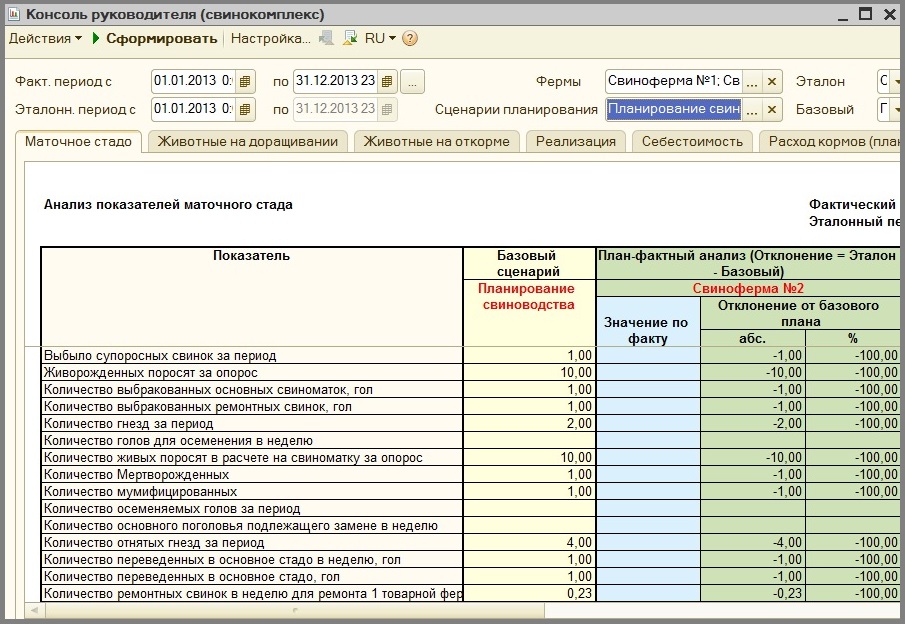
Task: Click row Количество переведенных в основное стадо, гол
Action: 252,577
